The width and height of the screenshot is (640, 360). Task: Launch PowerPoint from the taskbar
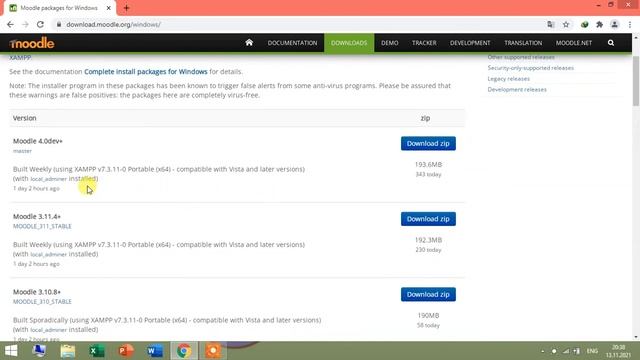click(126, 351)
